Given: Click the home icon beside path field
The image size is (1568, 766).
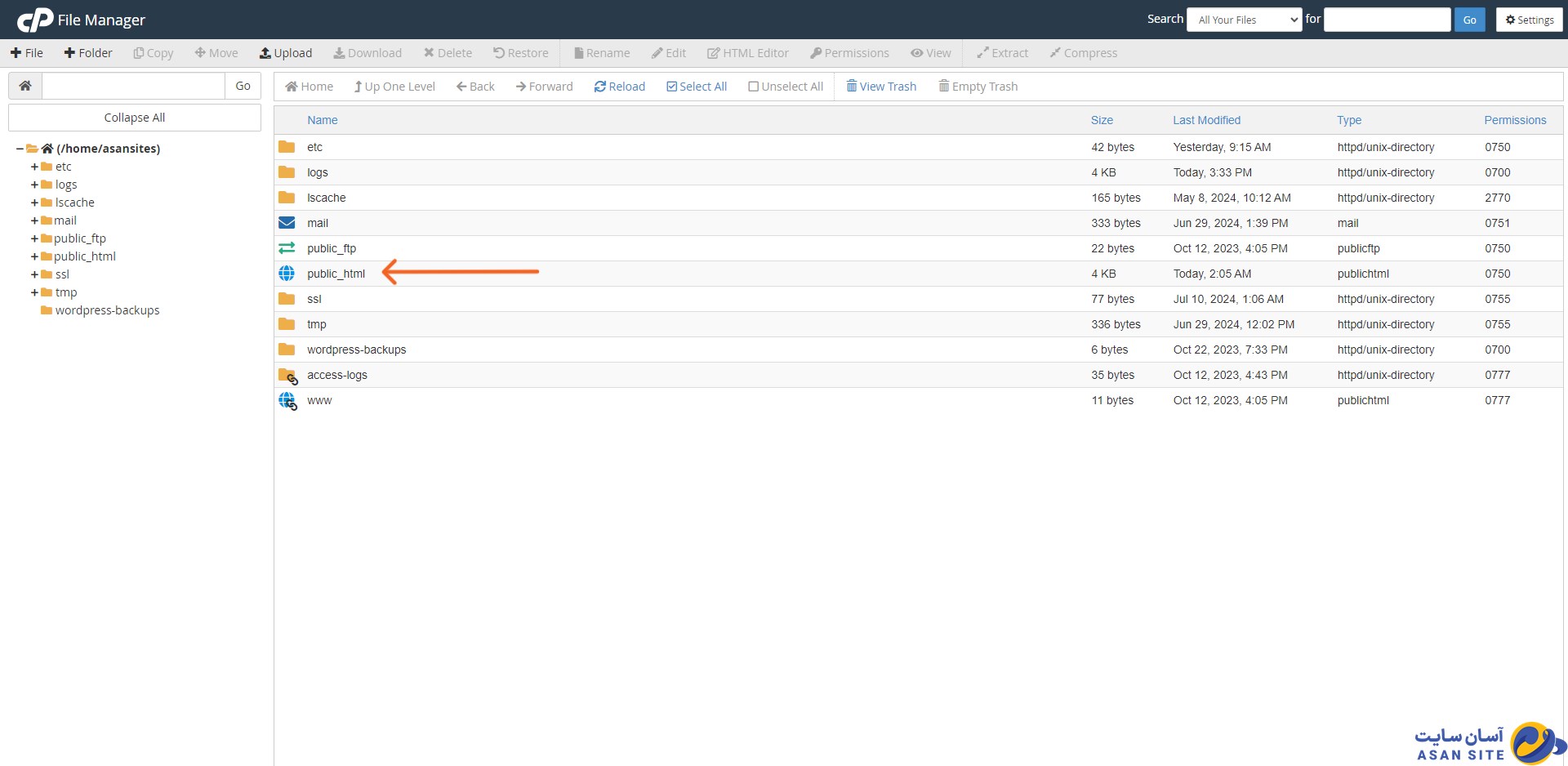Looking at the screenshot, I should coord(25,86).
